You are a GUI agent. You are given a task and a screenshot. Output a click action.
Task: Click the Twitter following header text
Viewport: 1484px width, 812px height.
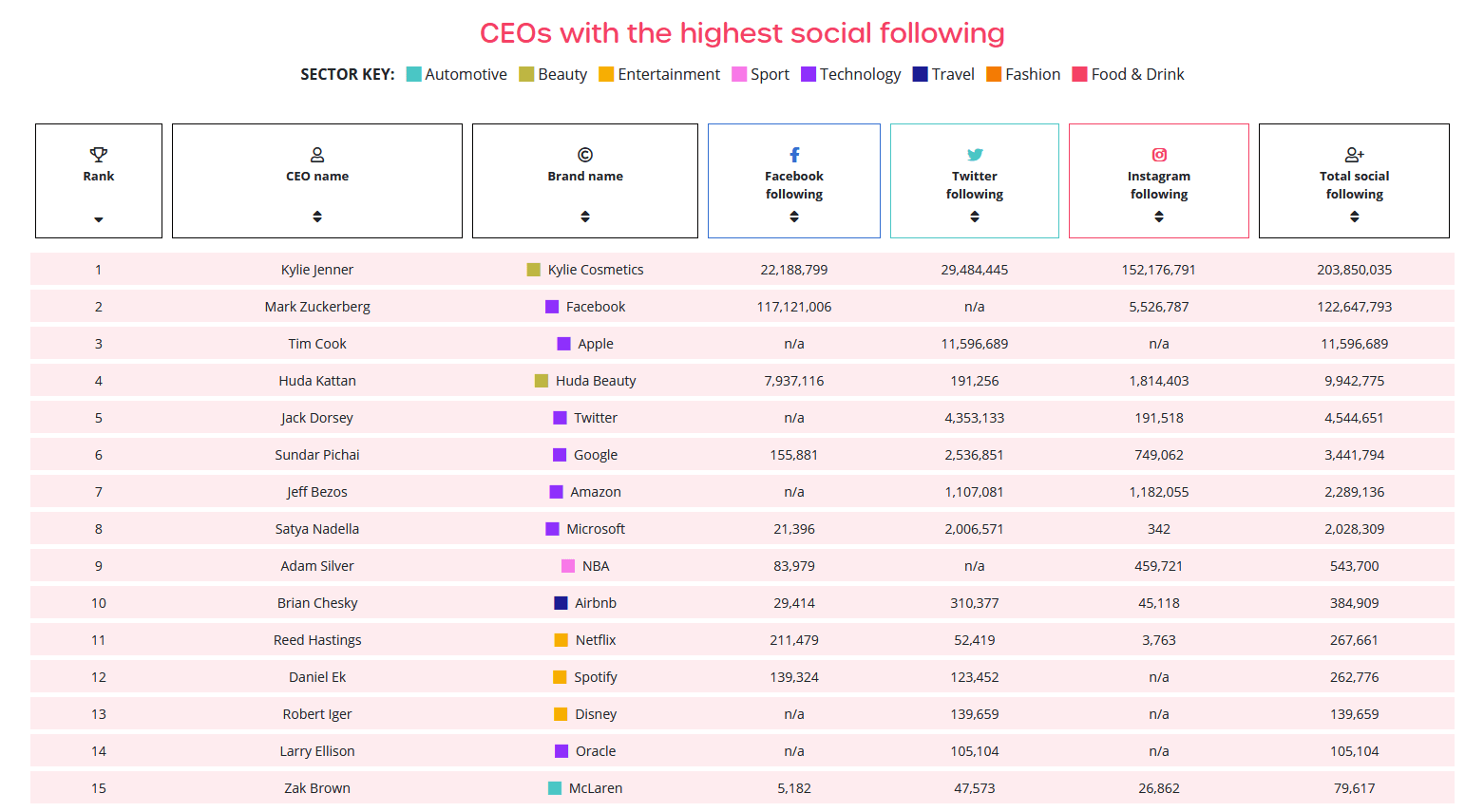click(x=975, y=185)
